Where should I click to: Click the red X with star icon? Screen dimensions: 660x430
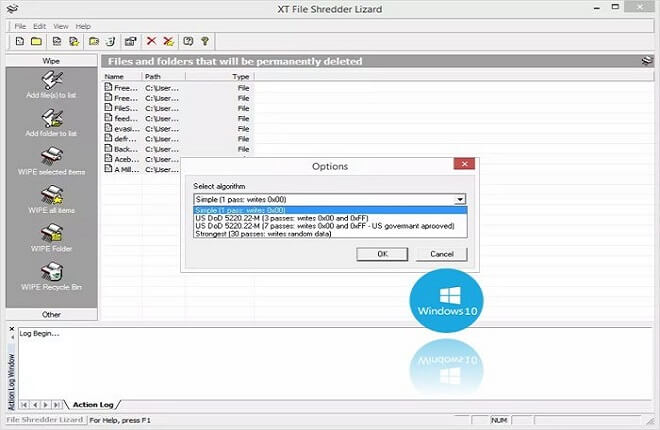point(168,41)
